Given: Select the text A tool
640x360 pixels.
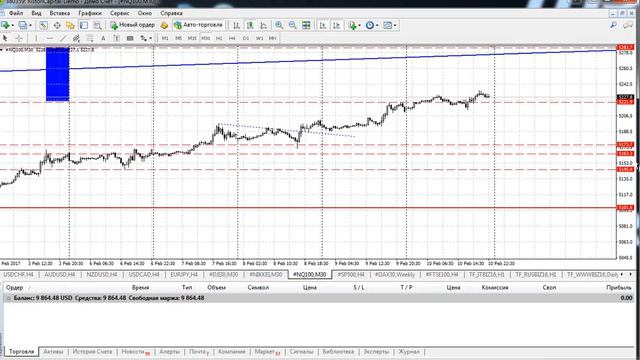Looking at the screenshot, I should pos(103,38).
